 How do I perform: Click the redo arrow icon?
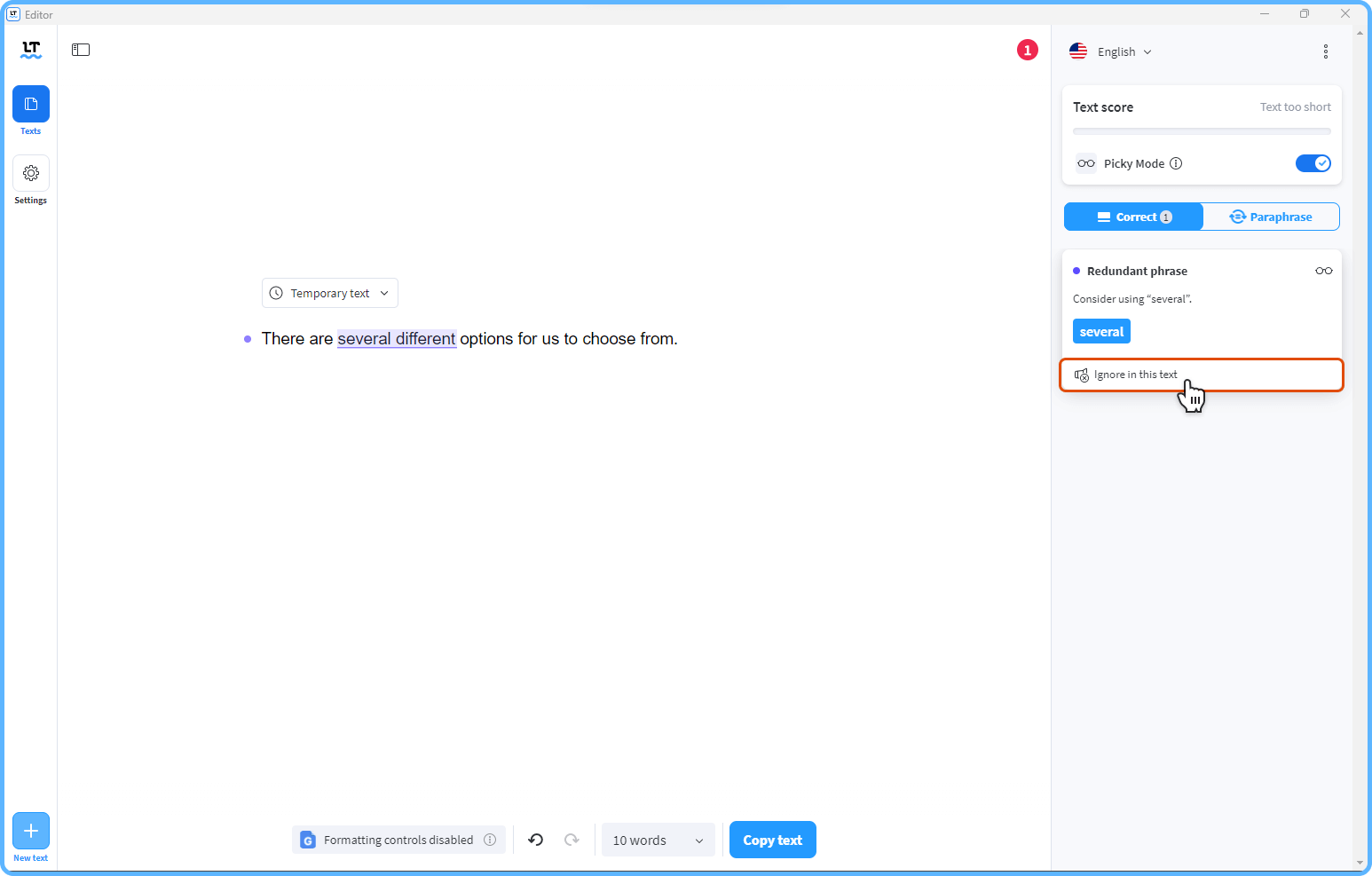pyautogui.click(x=572, y=840)
